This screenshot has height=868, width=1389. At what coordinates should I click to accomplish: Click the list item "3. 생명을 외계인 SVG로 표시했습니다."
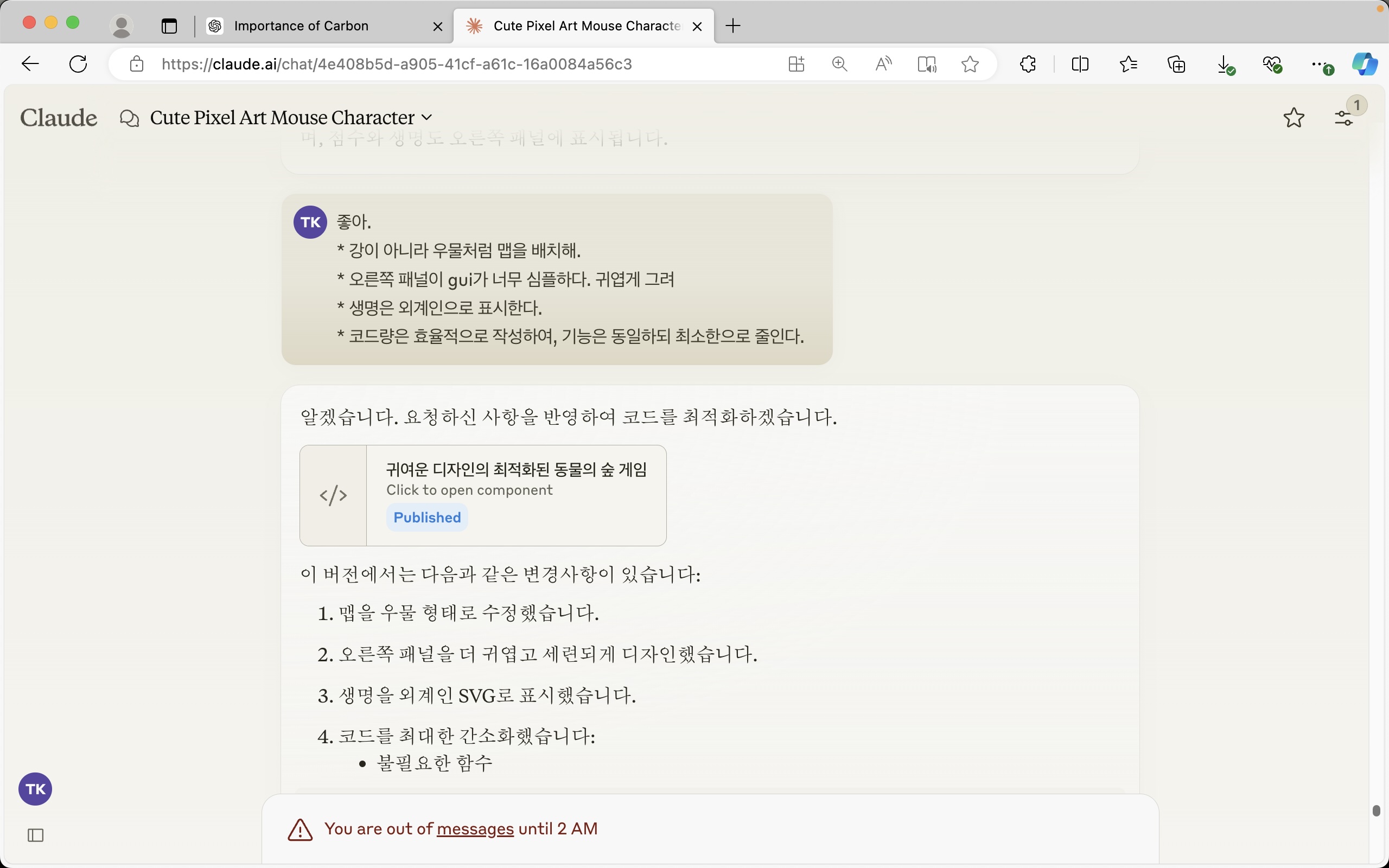point(476,696)
